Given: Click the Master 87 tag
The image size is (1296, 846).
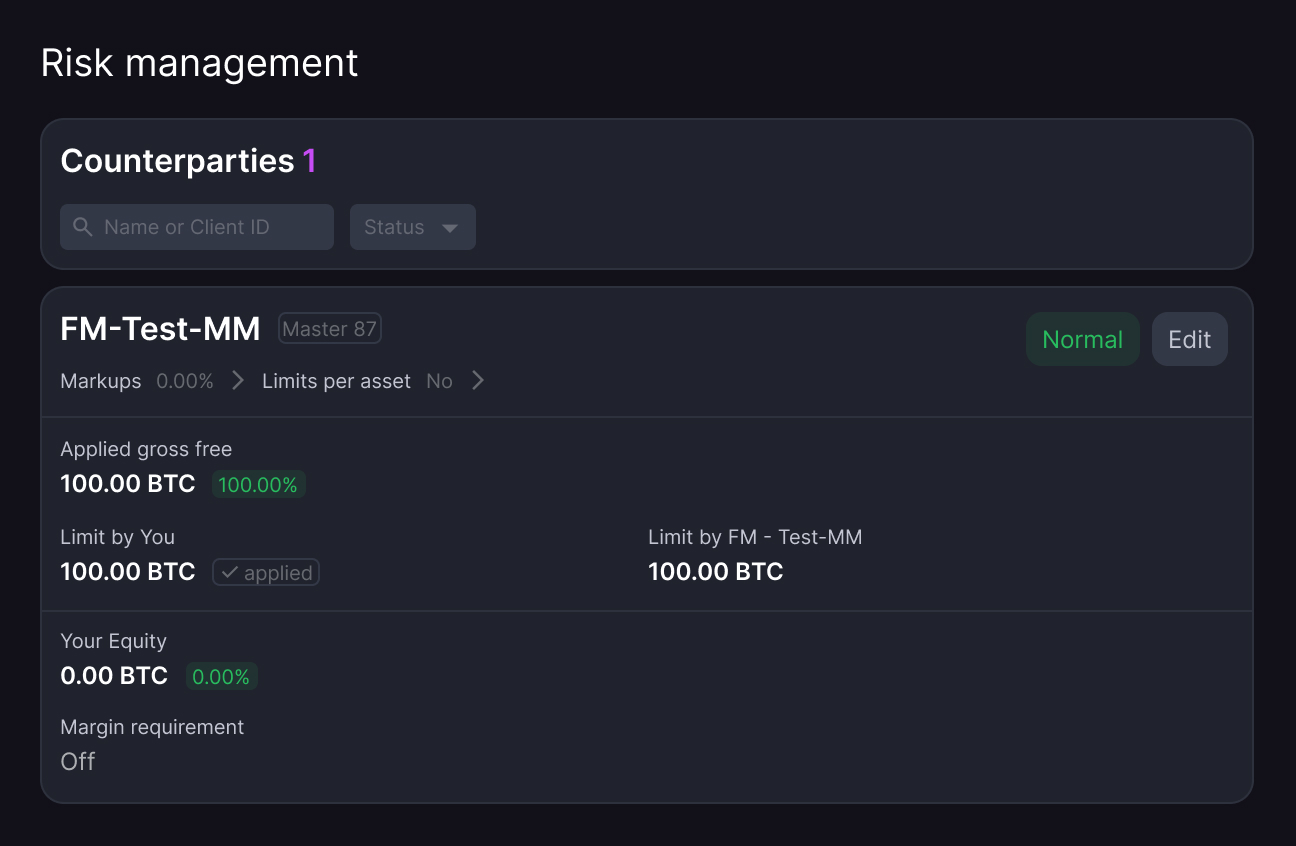Looking at the screenshot, I should tap(330, 329).
